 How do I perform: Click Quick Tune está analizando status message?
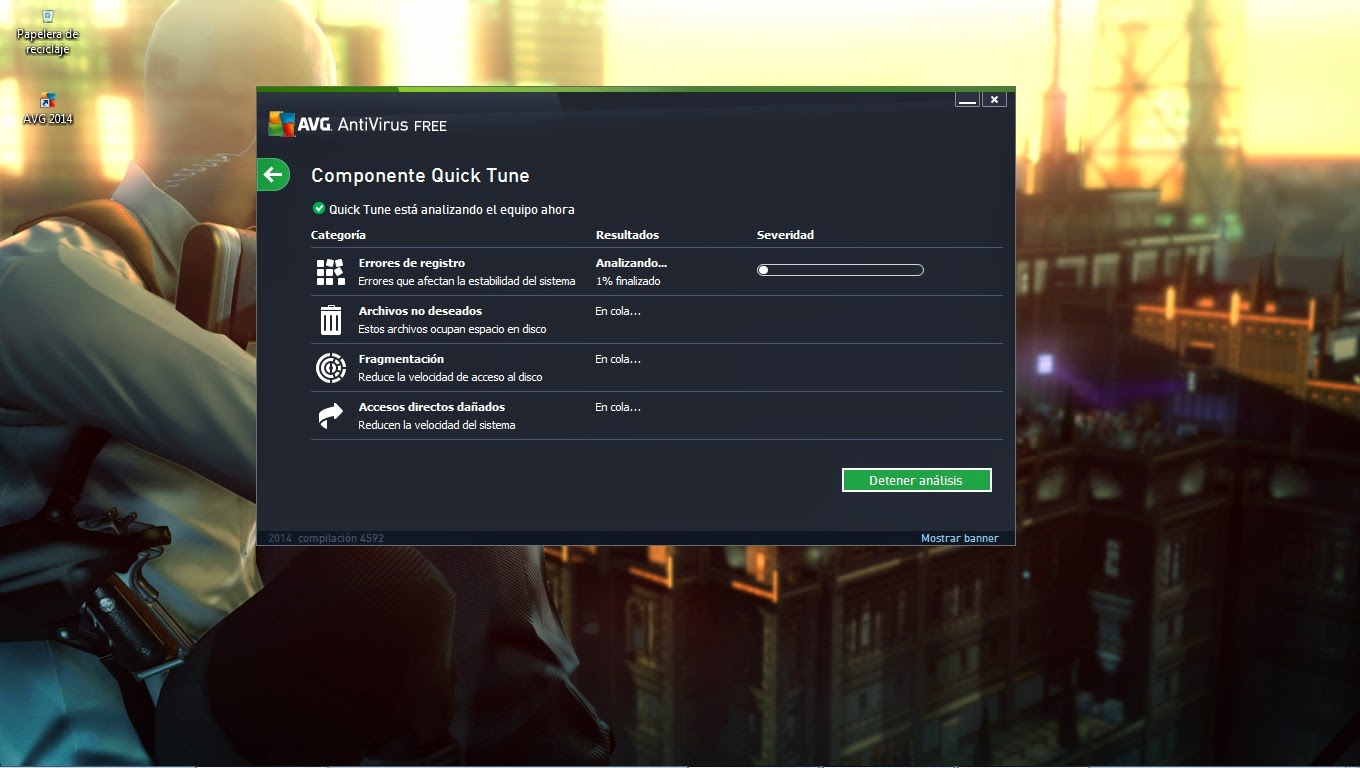pyautogui.click(x=452, y=209)
